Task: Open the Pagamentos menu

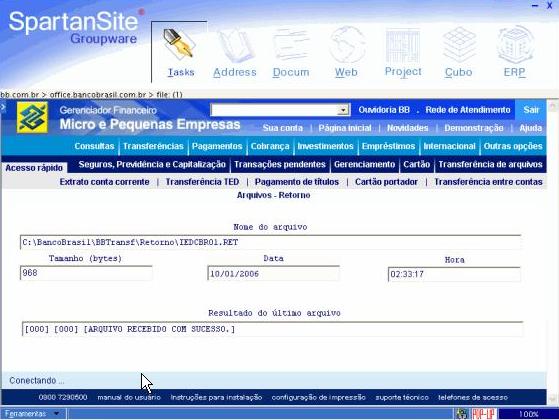Action: tap(217, 146)
